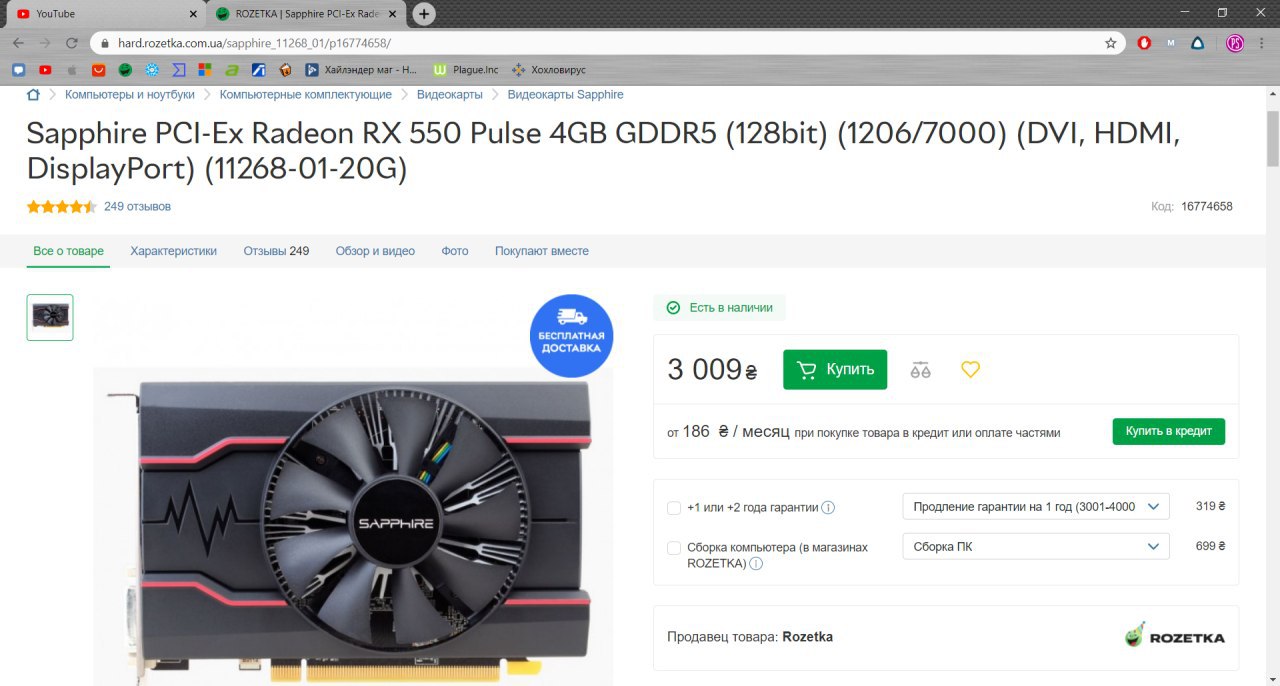This screenshot has height=686, width=1280.
Task: Open the green smiley Rozetka bookmark
Action: click(125, 70)
